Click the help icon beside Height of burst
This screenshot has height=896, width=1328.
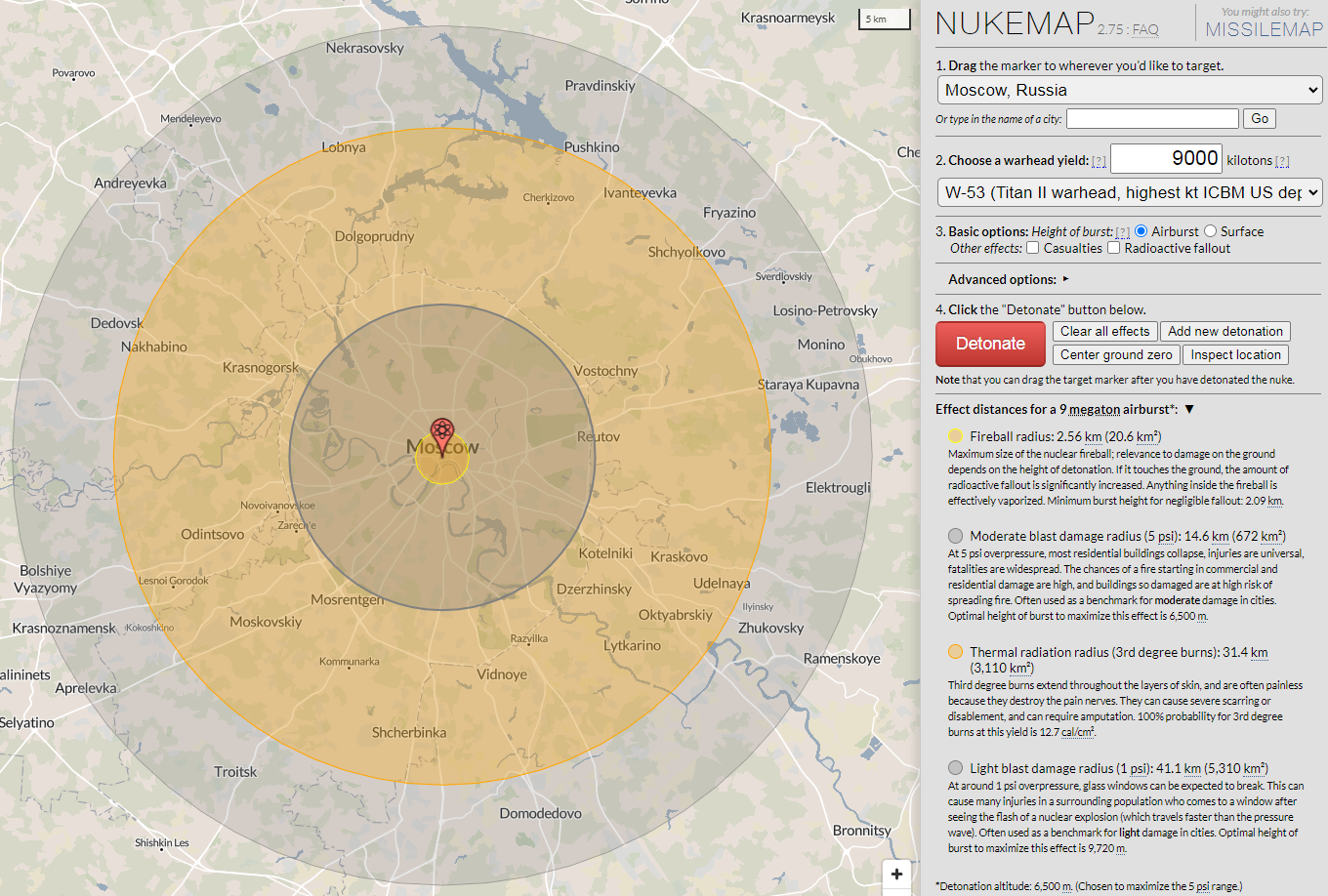1122,232
